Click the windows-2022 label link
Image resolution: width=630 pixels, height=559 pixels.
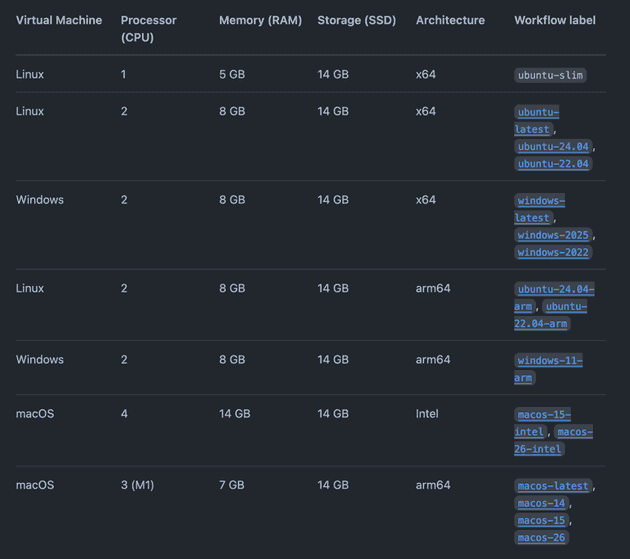pos(553,253)
